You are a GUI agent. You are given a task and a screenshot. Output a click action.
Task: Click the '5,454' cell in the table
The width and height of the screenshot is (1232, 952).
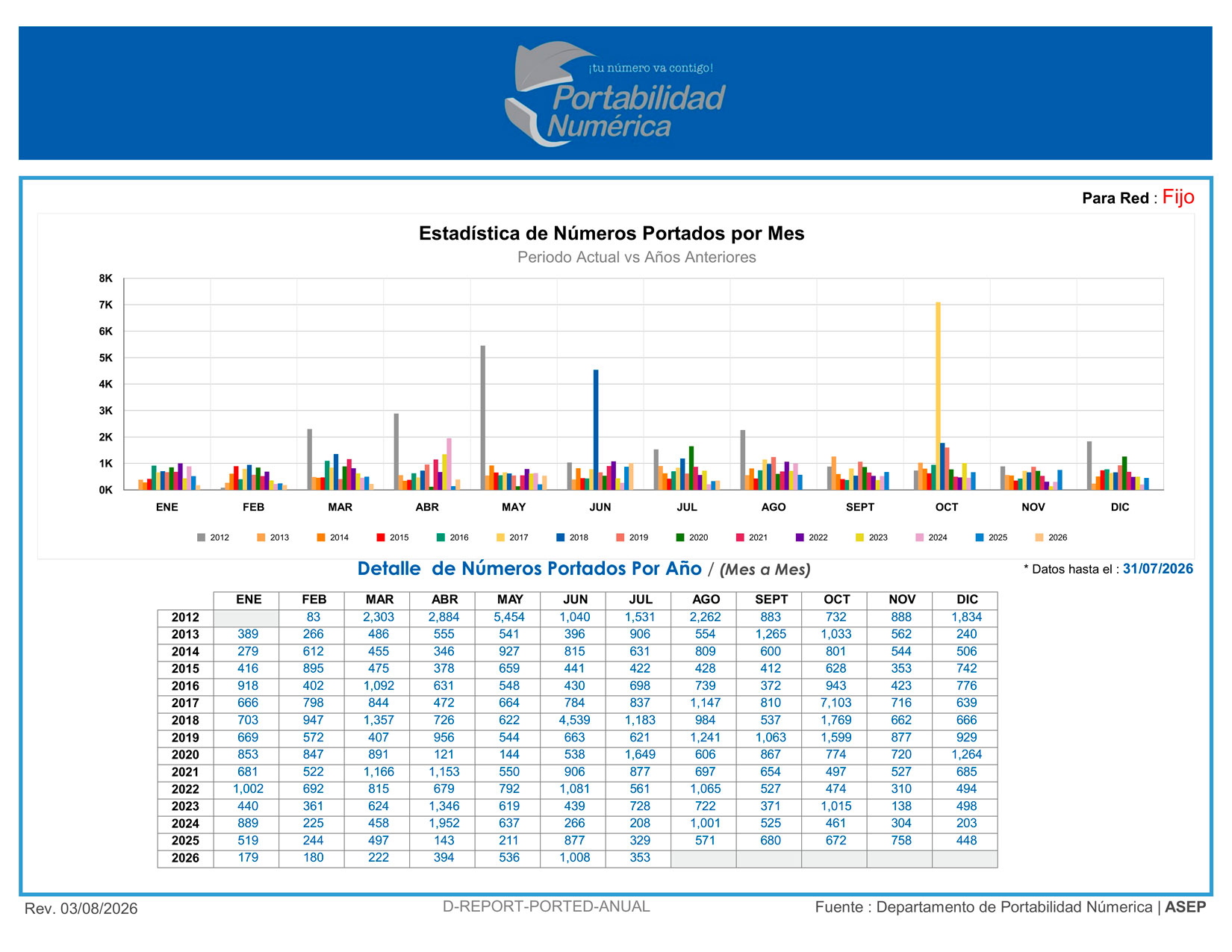pyautogui.click(x=509, y=617)
